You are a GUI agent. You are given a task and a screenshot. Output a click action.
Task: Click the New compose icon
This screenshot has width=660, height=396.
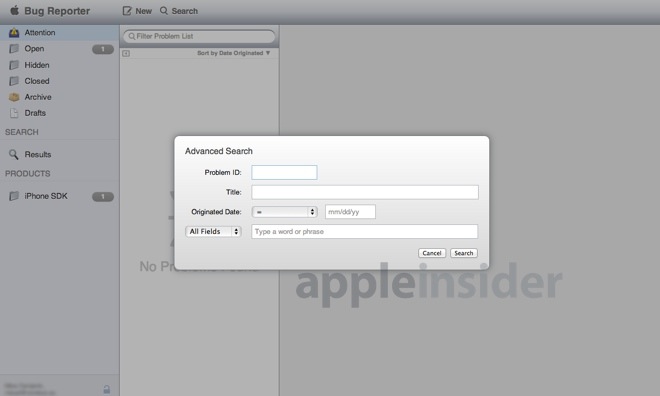127,11
